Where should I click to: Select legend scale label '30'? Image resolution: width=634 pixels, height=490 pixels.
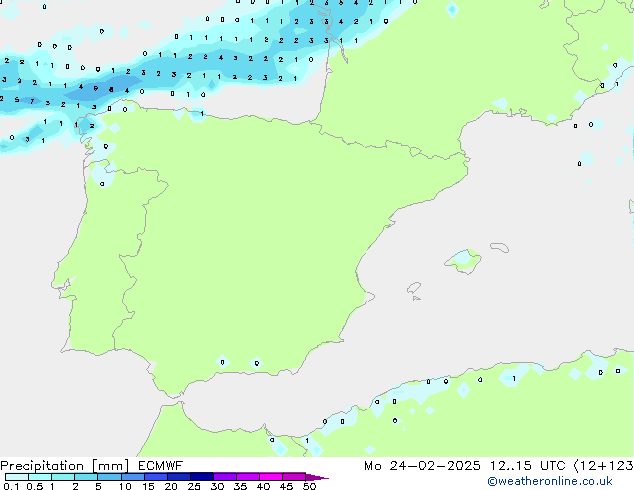(x=217, y=486)
